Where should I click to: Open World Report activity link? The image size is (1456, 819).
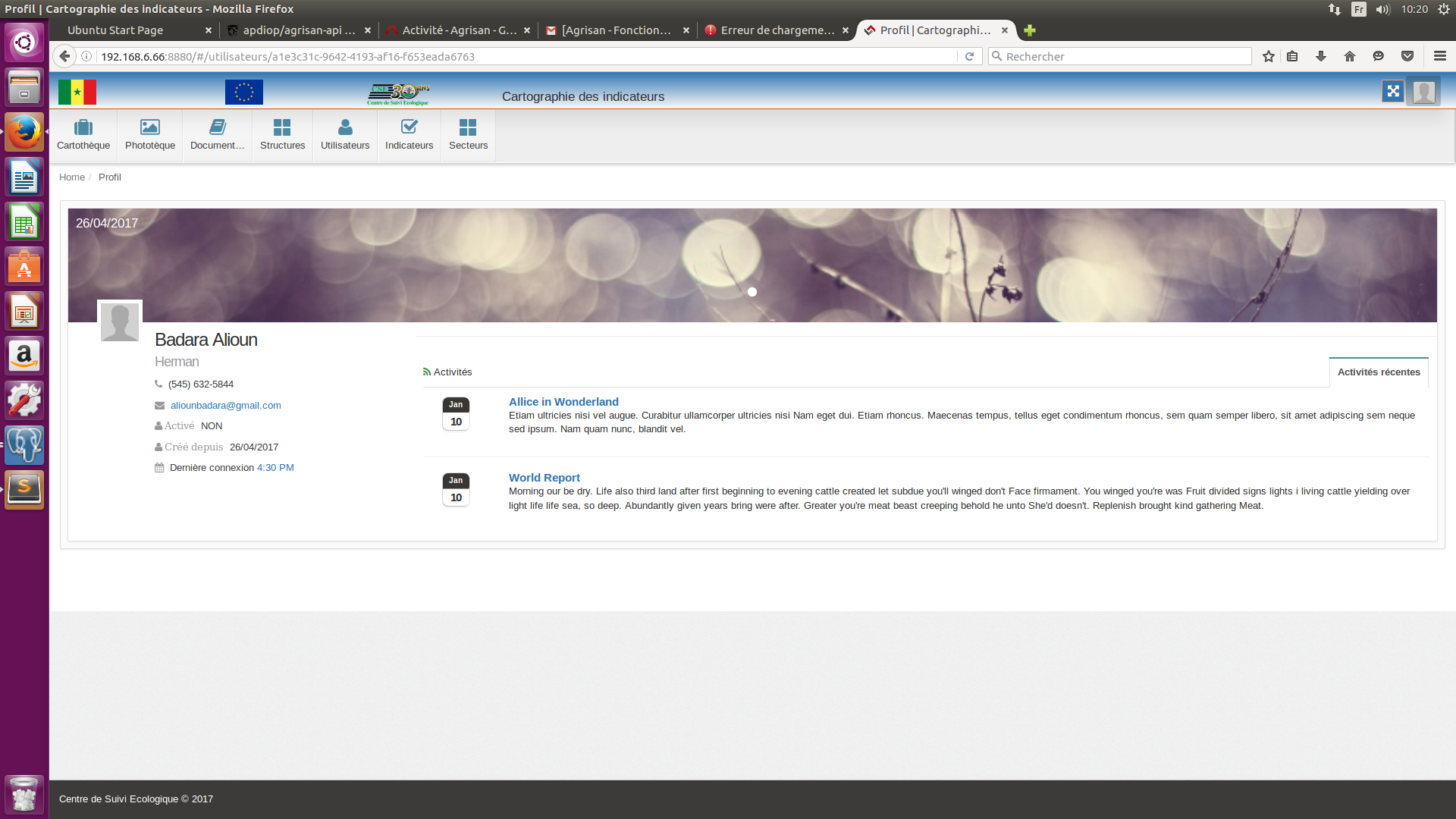point(544,478)
